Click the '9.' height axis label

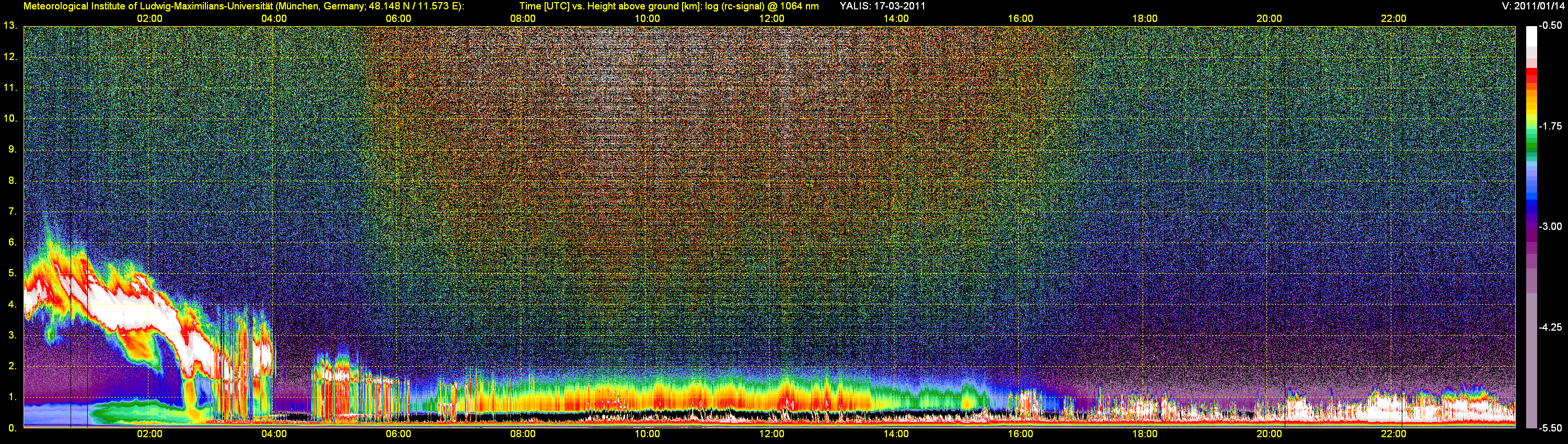[12, 149]
